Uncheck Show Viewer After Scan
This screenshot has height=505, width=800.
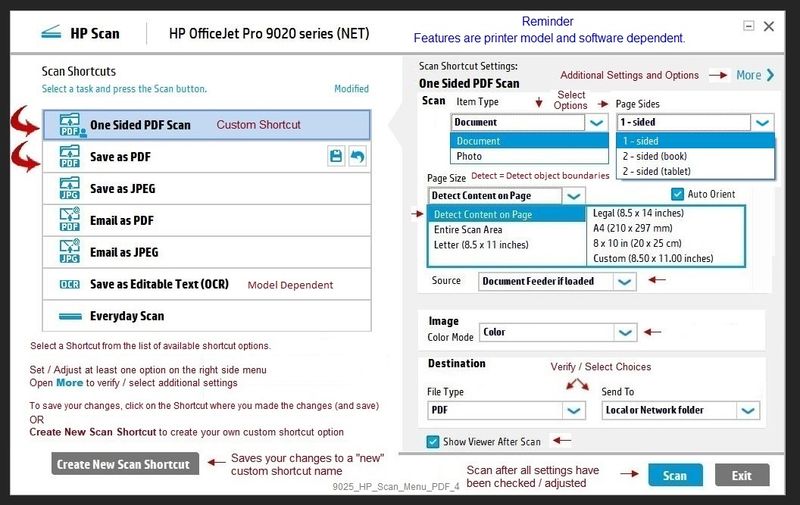tap(433, 442)
